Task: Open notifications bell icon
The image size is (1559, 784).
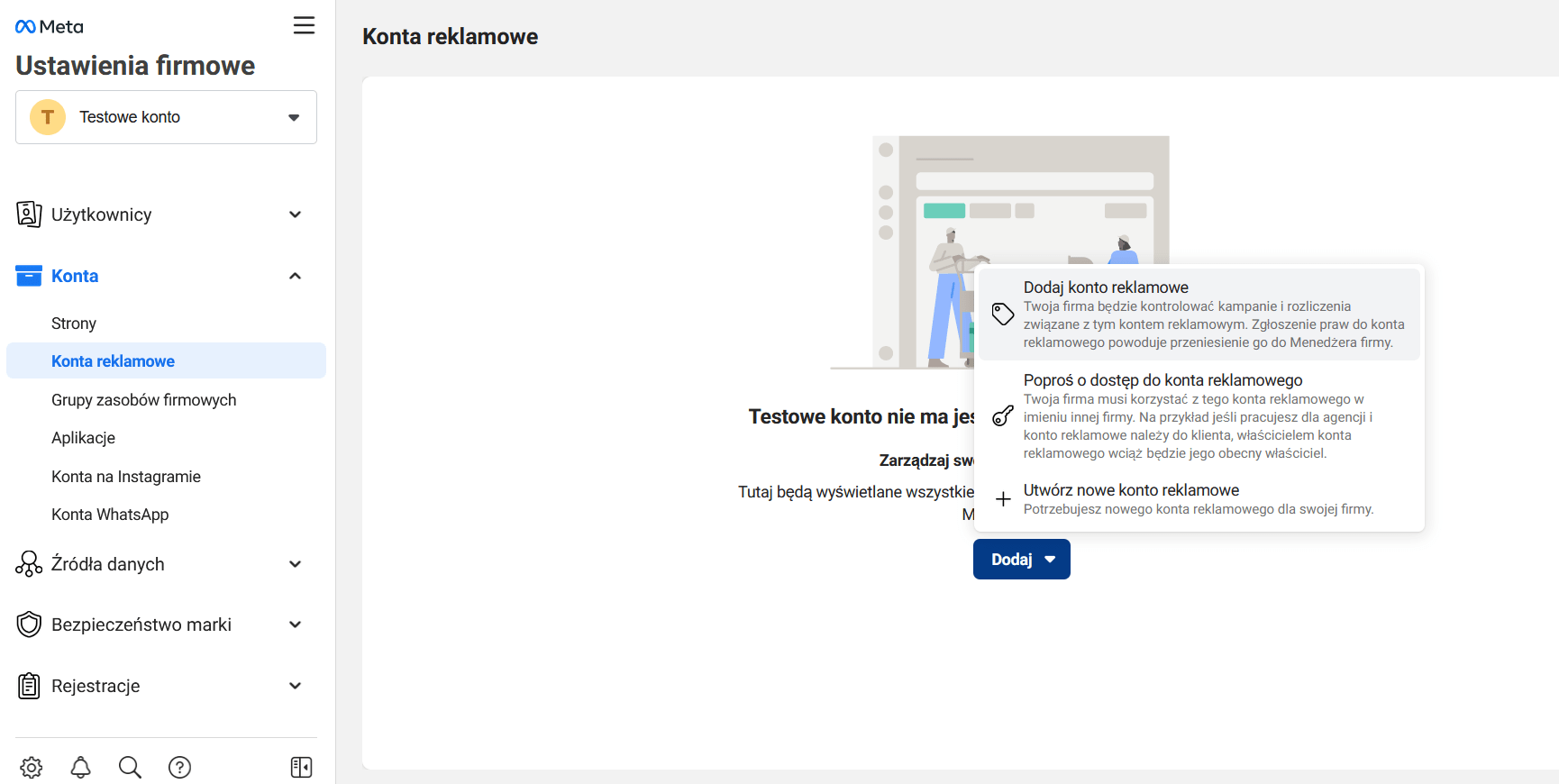Action: (x=81, y=767)
